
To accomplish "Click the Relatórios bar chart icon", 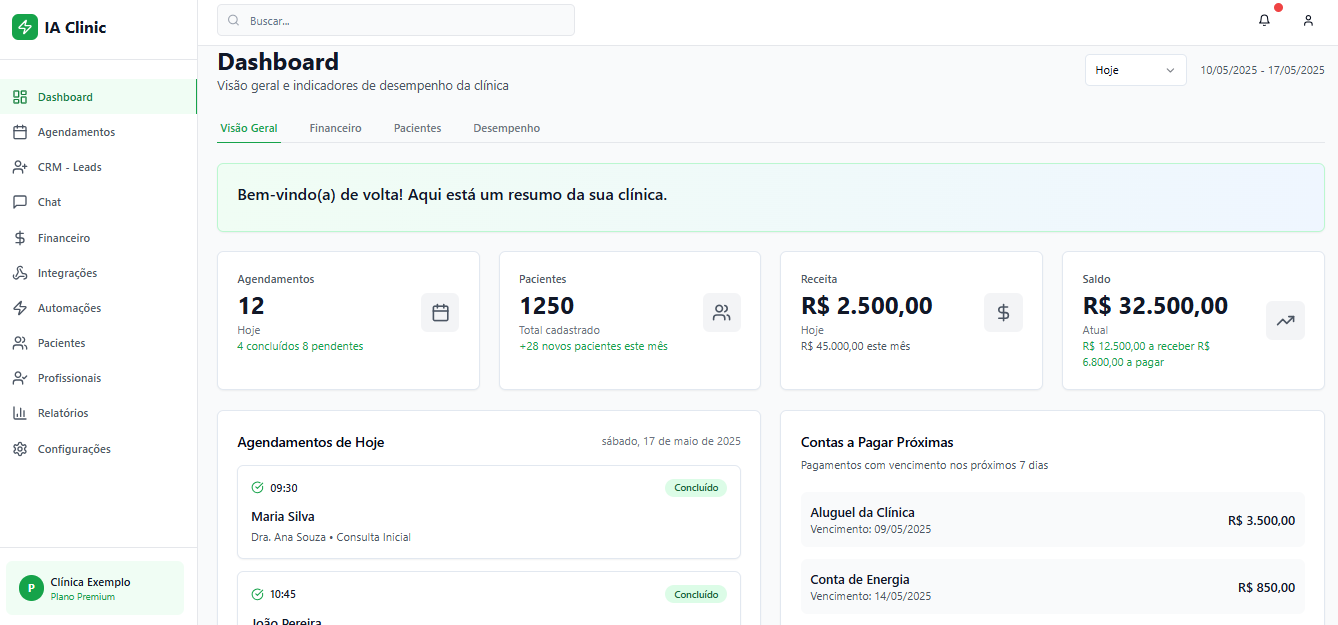I will [x=20, y=413].
